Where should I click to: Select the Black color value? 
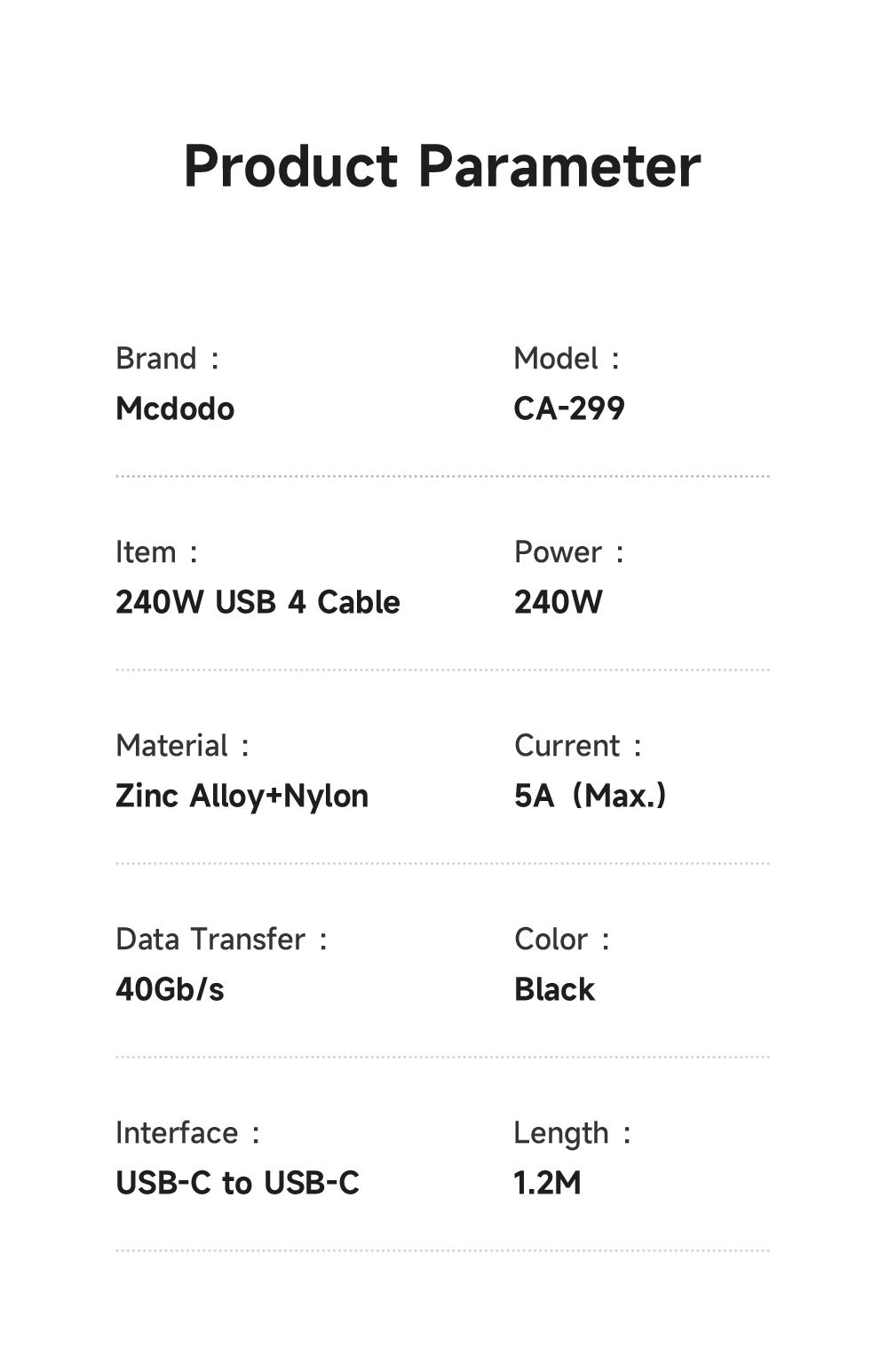click(554, 989)
